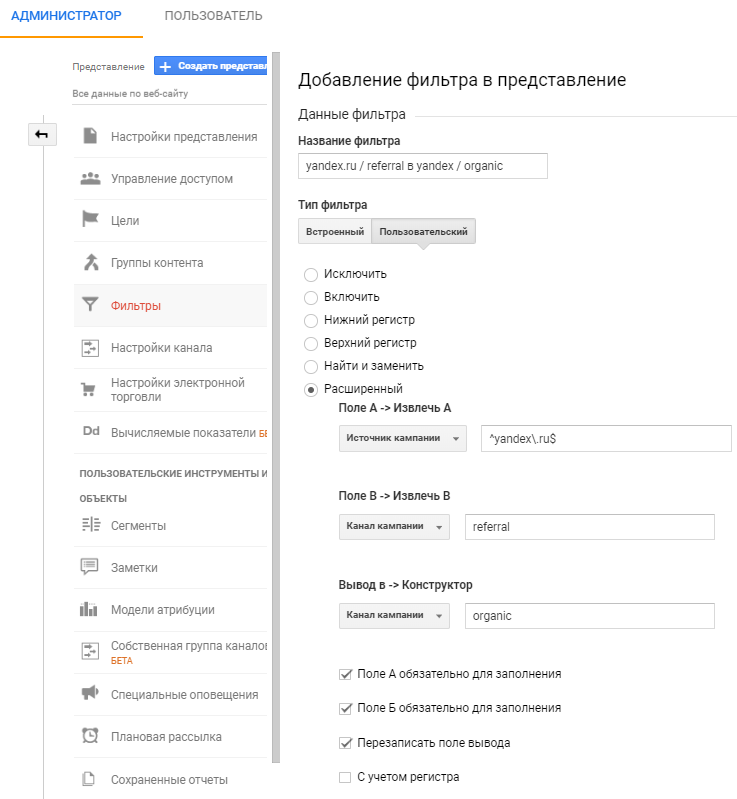Screen dimensions: 737x799
Task: Open Специальные оповещения link
Action: click(185, 695)
